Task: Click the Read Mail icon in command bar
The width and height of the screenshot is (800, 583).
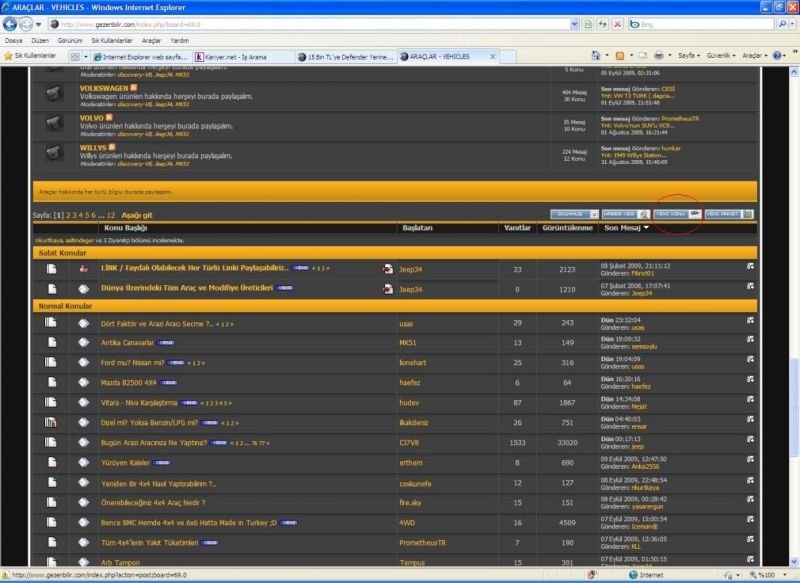Action: pyautogui.click(x=643, y=56)
